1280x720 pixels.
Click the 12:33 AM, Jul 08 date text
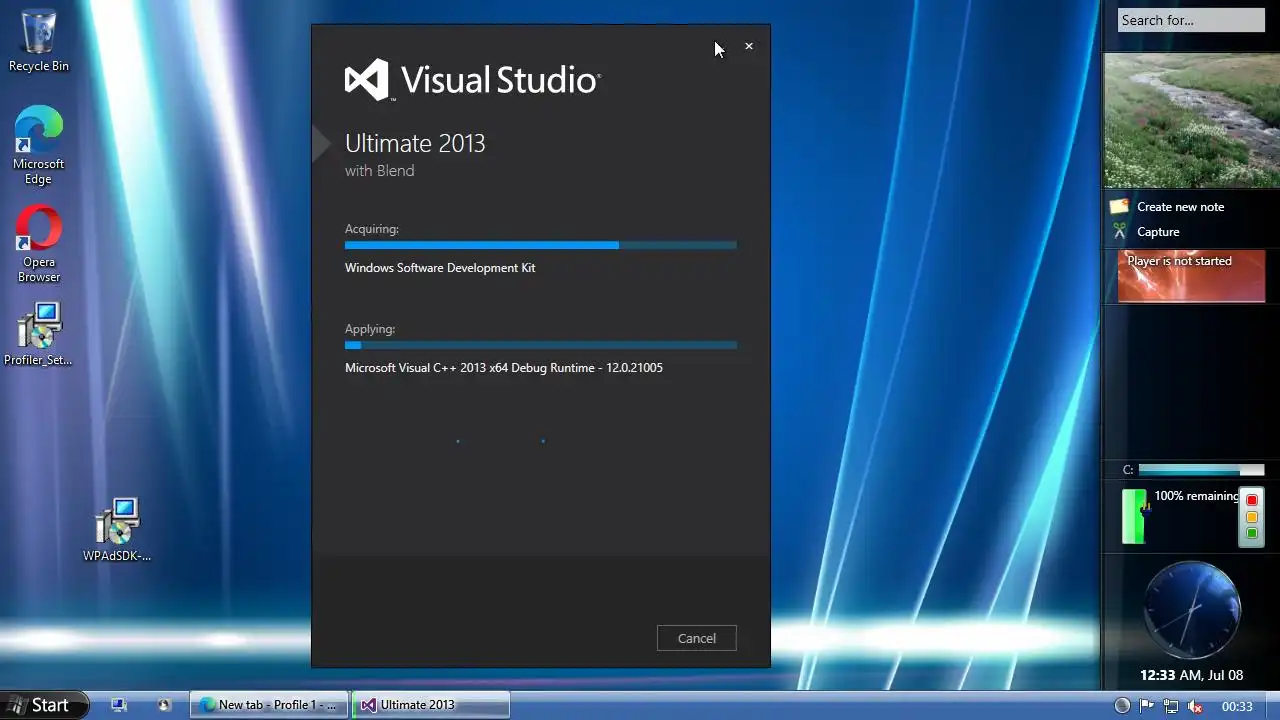[1191, 675]
